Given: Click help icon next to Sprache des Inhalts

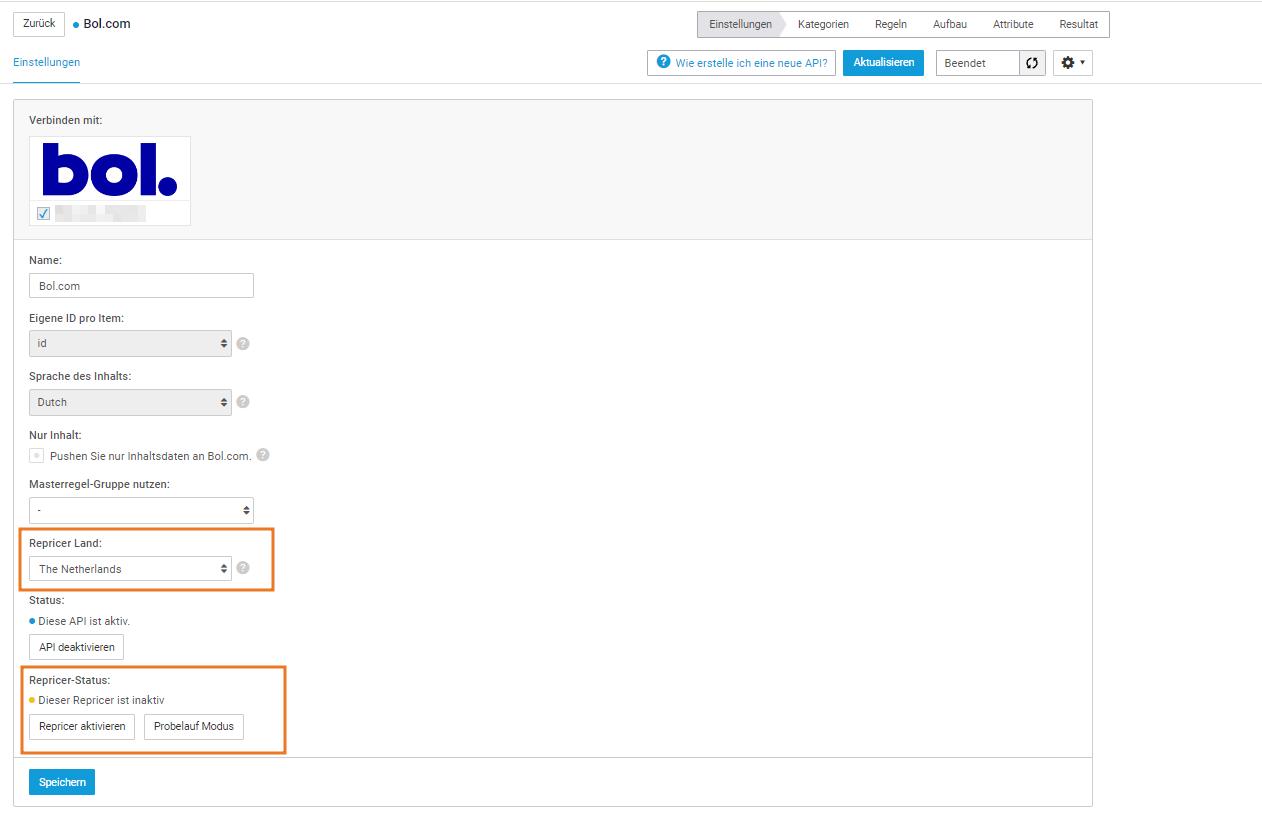Looking at the screenshot, I should 243,402.
